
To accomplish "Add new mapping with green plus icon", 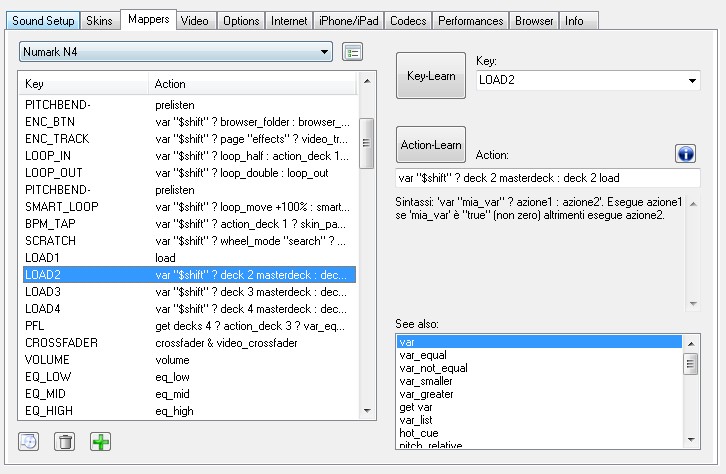I will pos(100,441).
